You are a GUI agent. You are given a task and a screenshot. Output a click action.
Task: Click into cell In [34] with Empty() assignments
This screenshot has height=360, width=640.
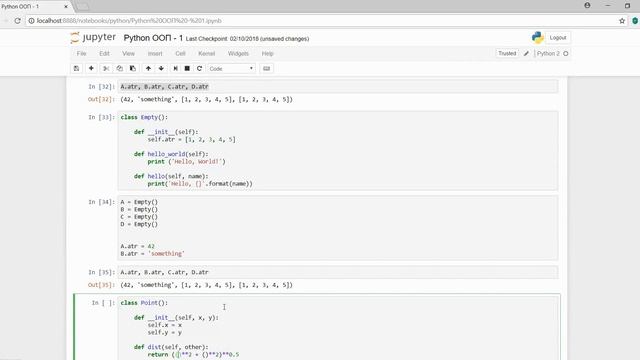pos(338,228)
